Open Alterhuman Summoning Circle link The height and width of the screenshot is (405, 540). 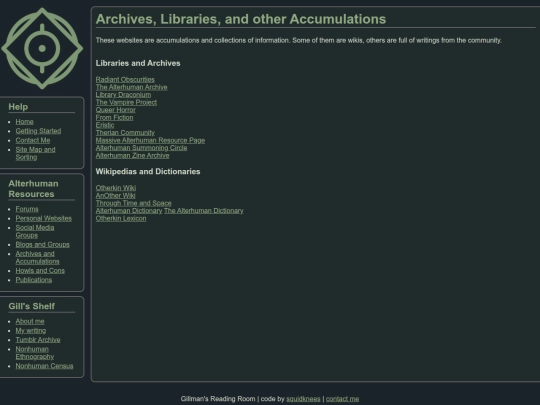(141, 148)
